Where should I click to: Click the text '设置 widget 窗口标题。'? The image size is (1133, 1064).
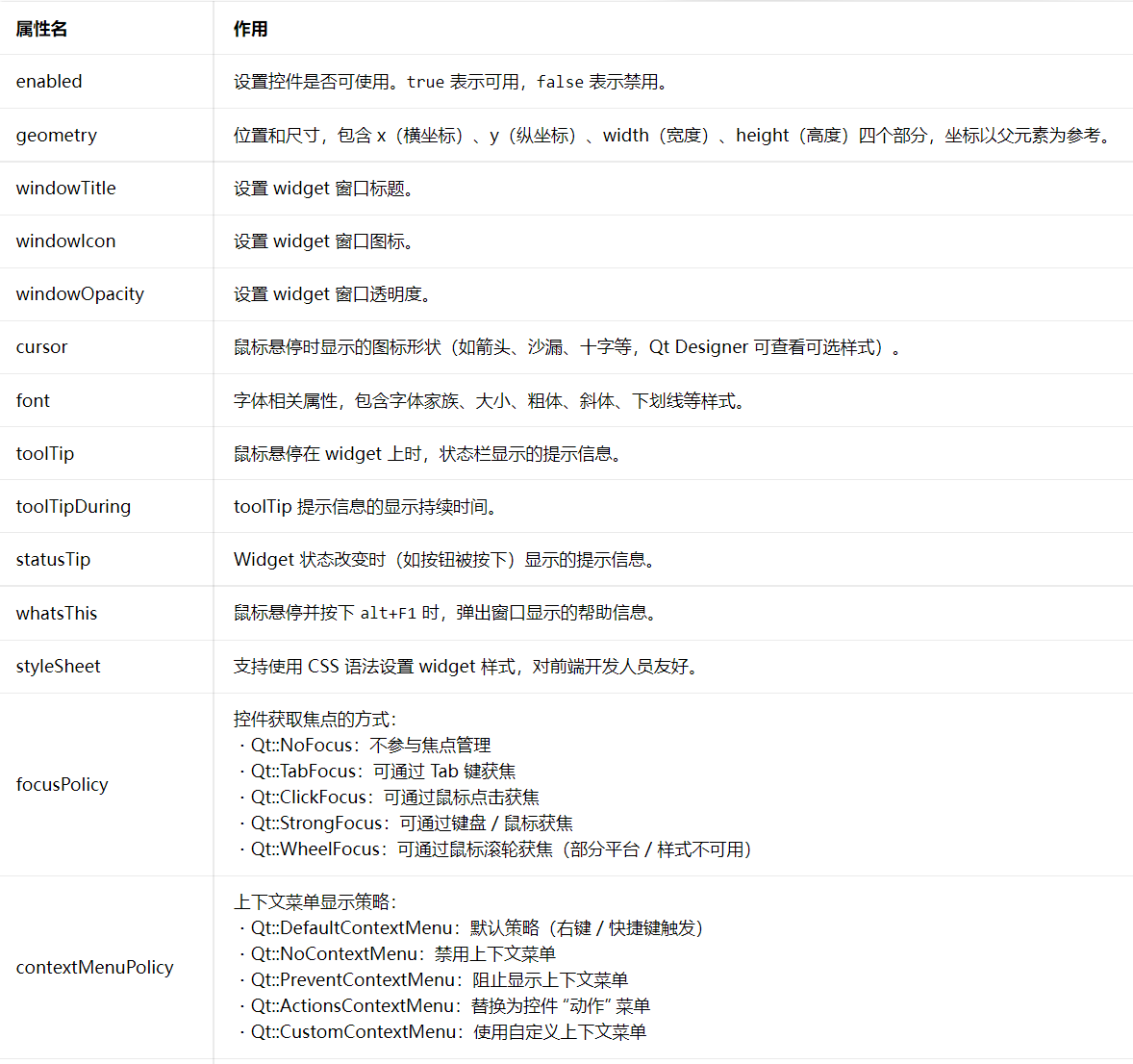point(324,188)
